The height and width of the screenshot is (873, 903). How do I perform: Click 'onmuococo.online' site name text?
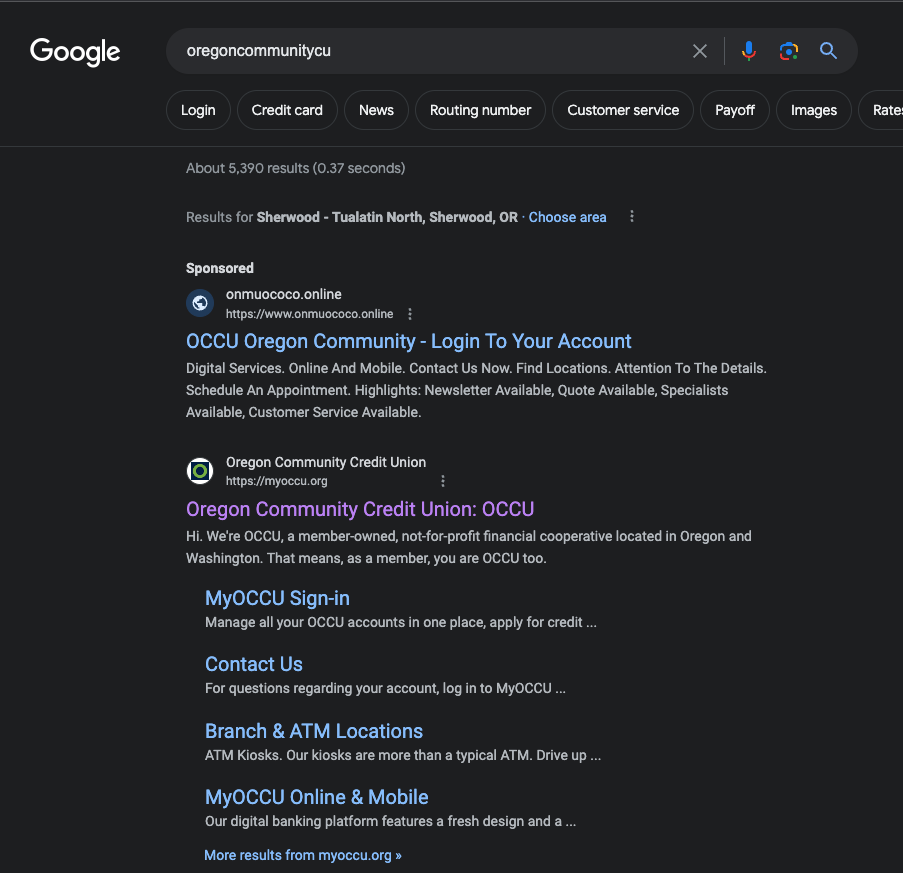coord(283,294)
